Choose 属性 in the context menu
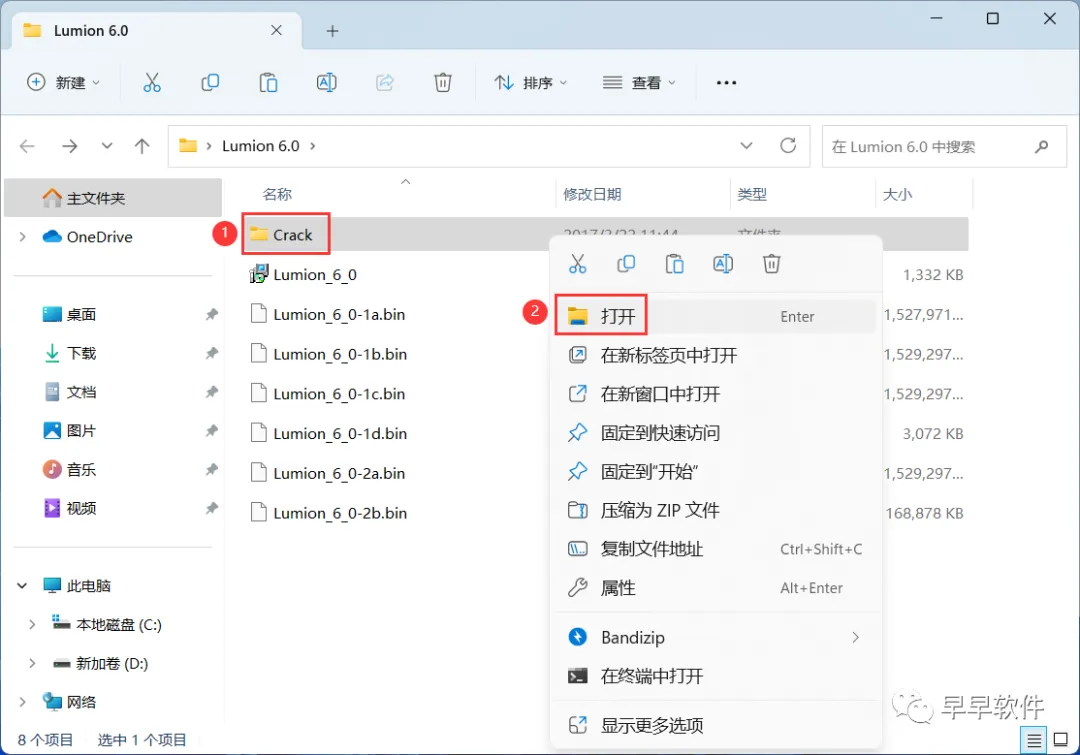 point(716,588)
